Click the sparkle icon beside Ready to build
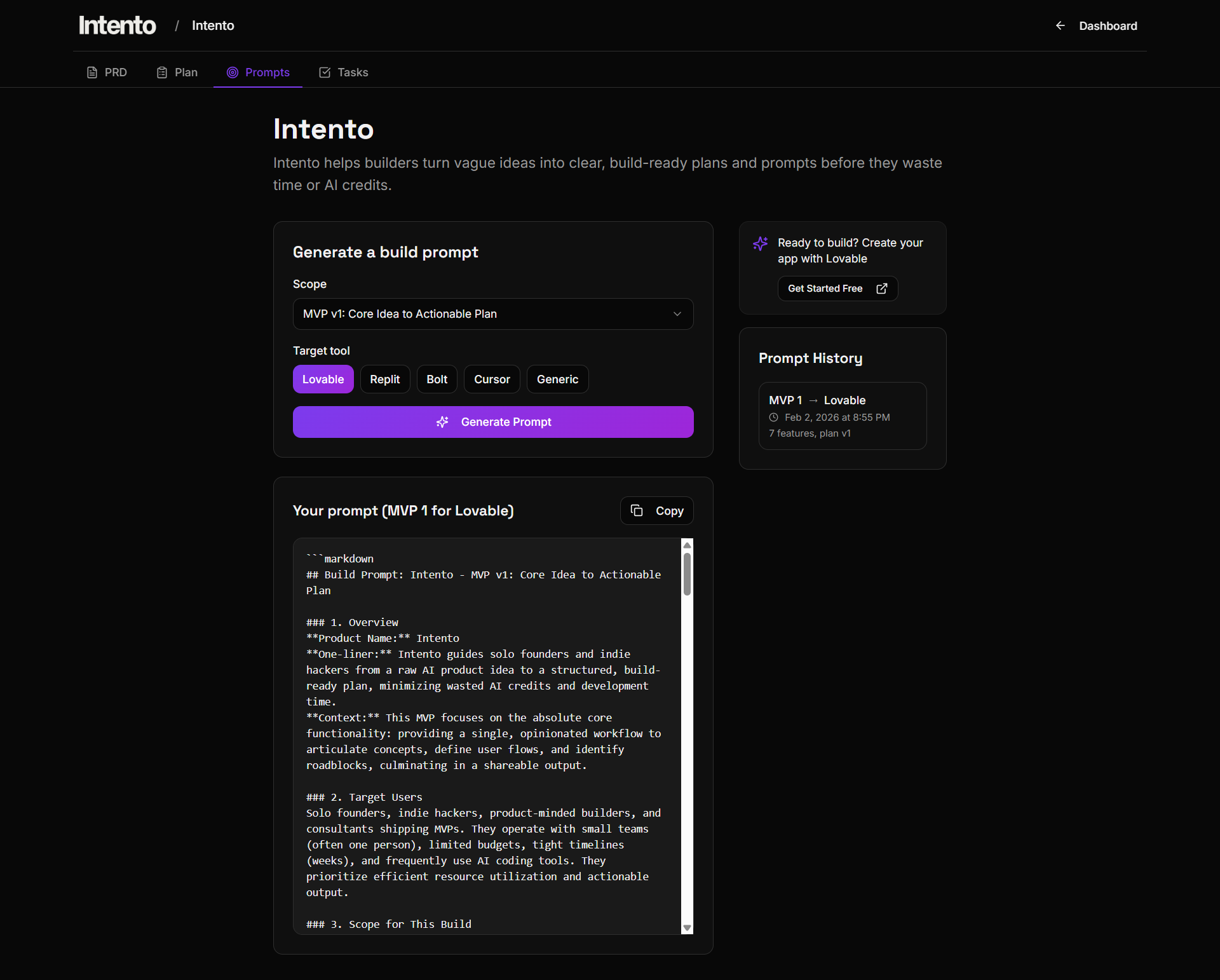Viewport: 1220px width, 980px height. [761, 244]
